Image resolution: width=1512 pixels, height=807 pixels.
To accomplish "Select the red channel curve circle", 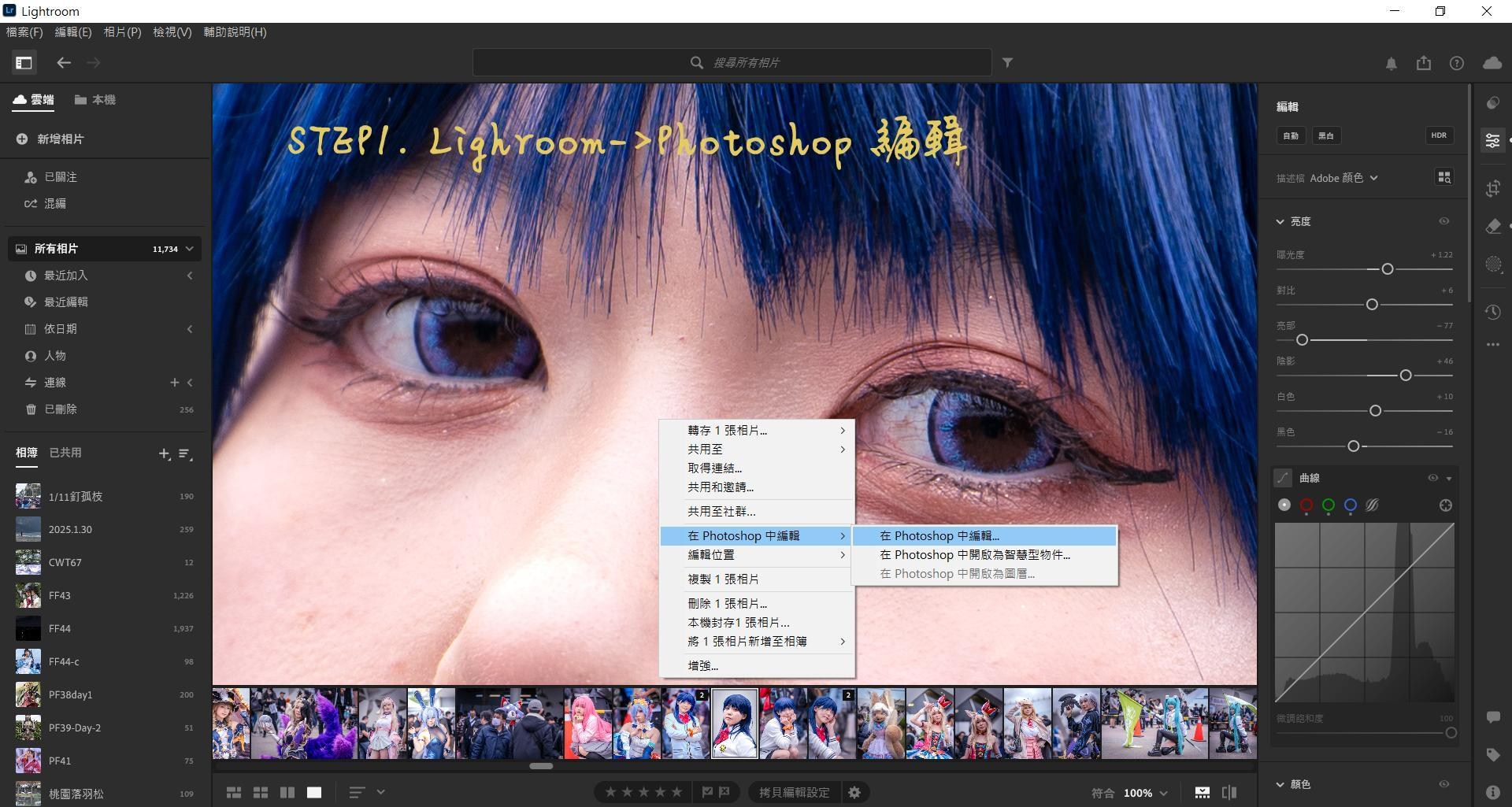I will point(1306,505).
